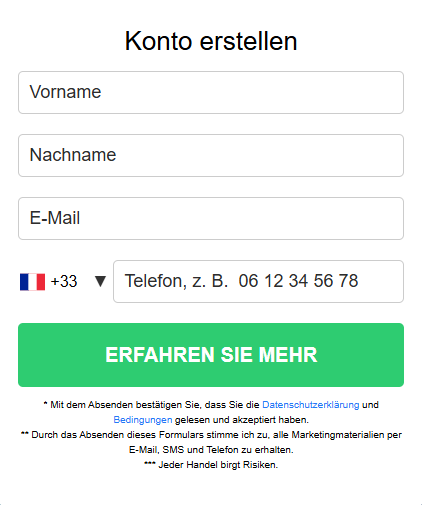Open the Bedingungen link
The height and width of the screenshot is (505, 422).
coord(143,420)
